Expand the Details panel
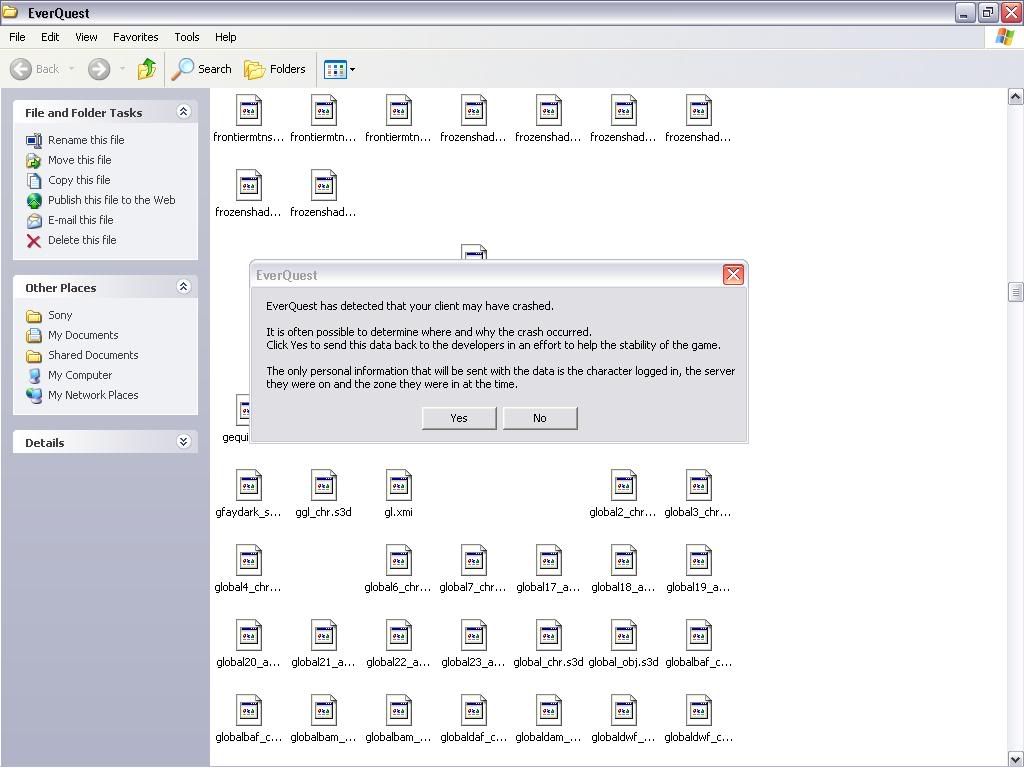The height and width of the screenshot is (768, 1024). (184, 441)
